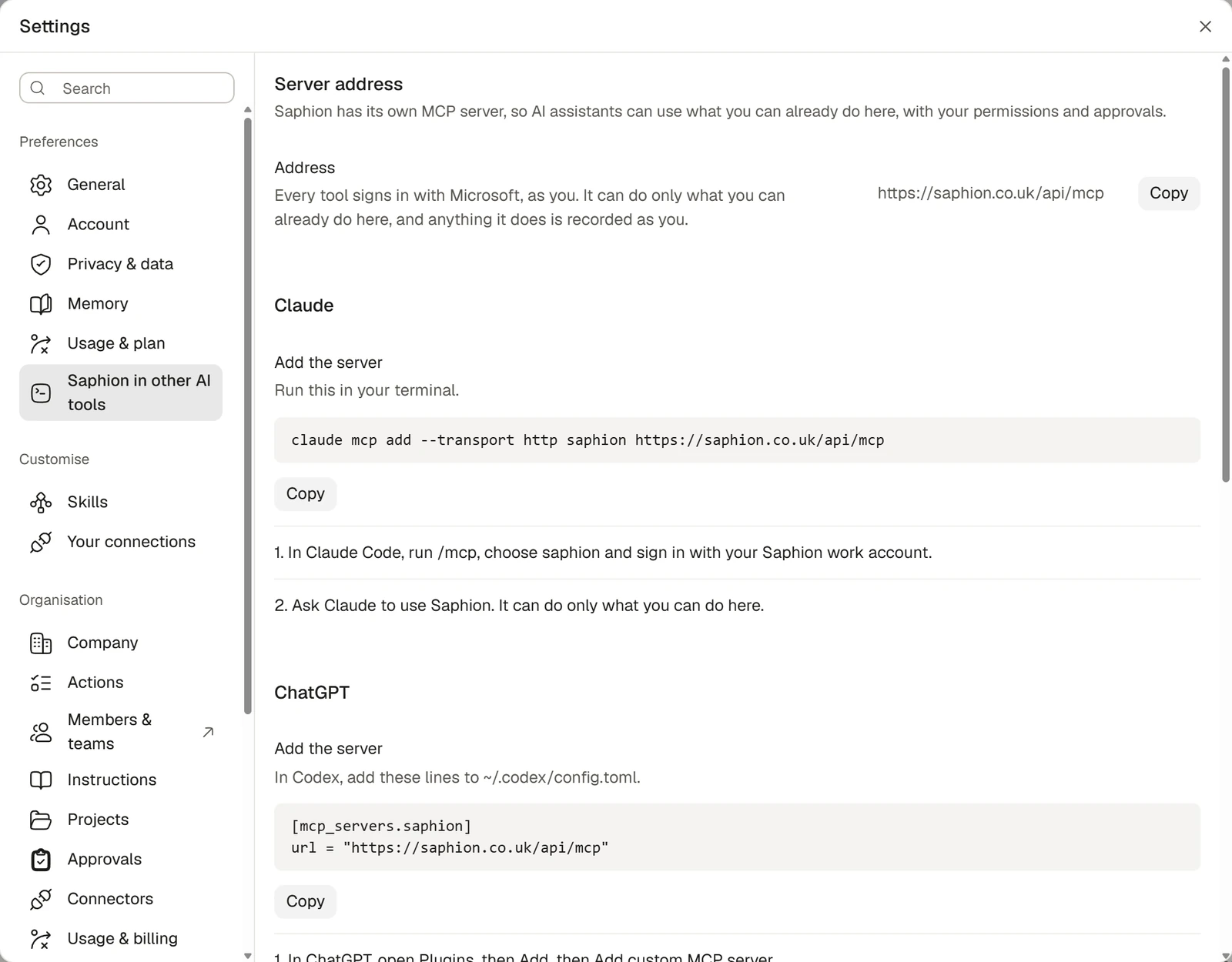The image size is (1232, 962).
Task: Click the main content vertical scrollbar
Action: [1226, 275]
